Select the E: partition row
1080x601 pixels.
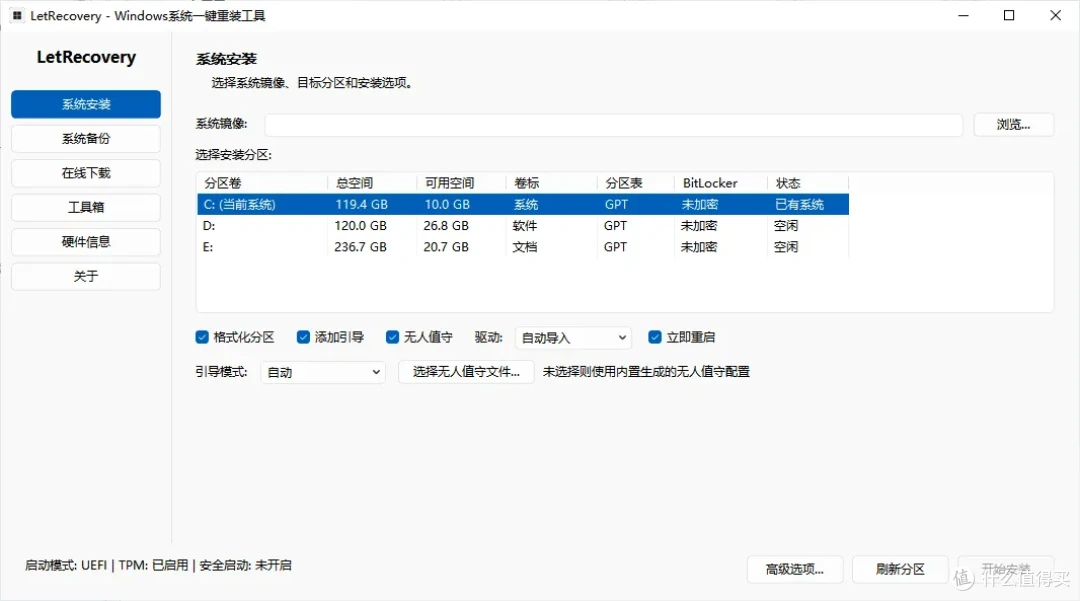click(x=523, y=246)
